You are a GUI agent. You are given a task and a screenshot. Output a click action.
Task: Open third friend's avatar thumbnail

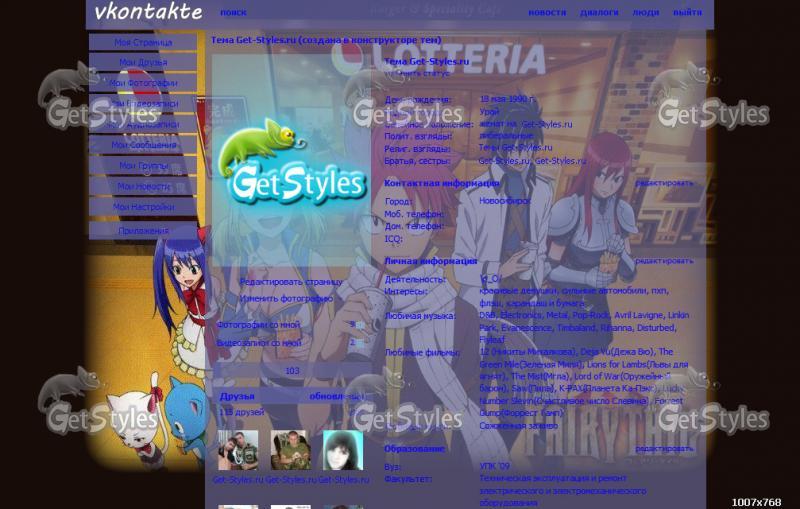pos(343,450)
